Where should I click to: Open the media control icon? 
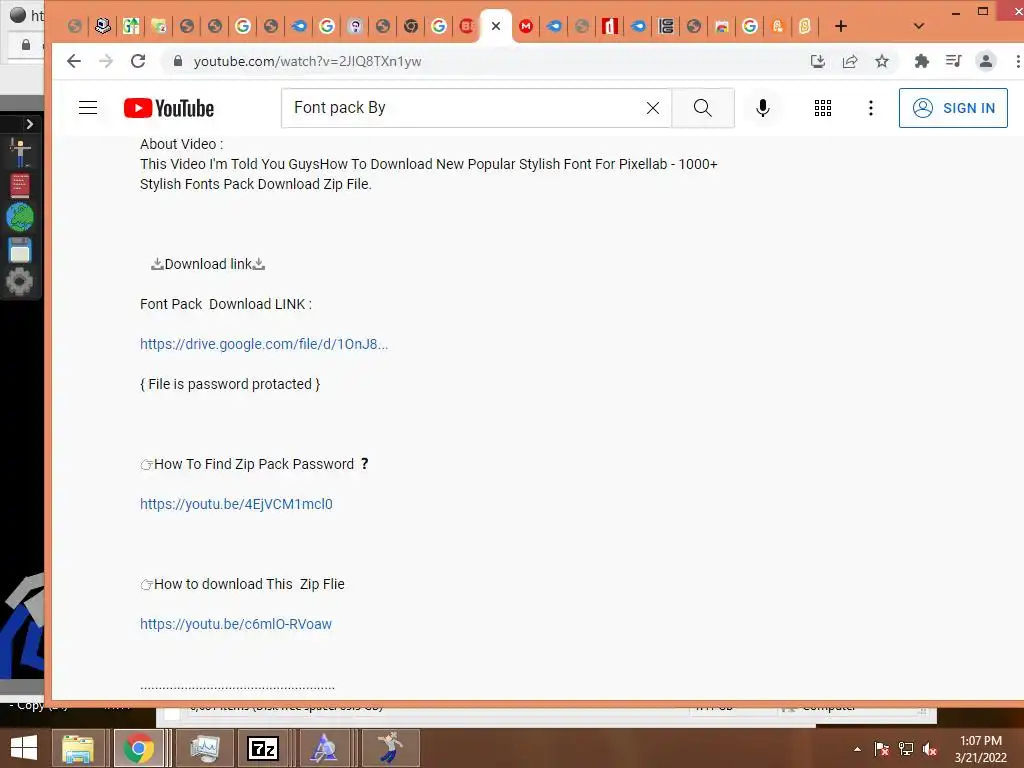[x=953, y=61]
